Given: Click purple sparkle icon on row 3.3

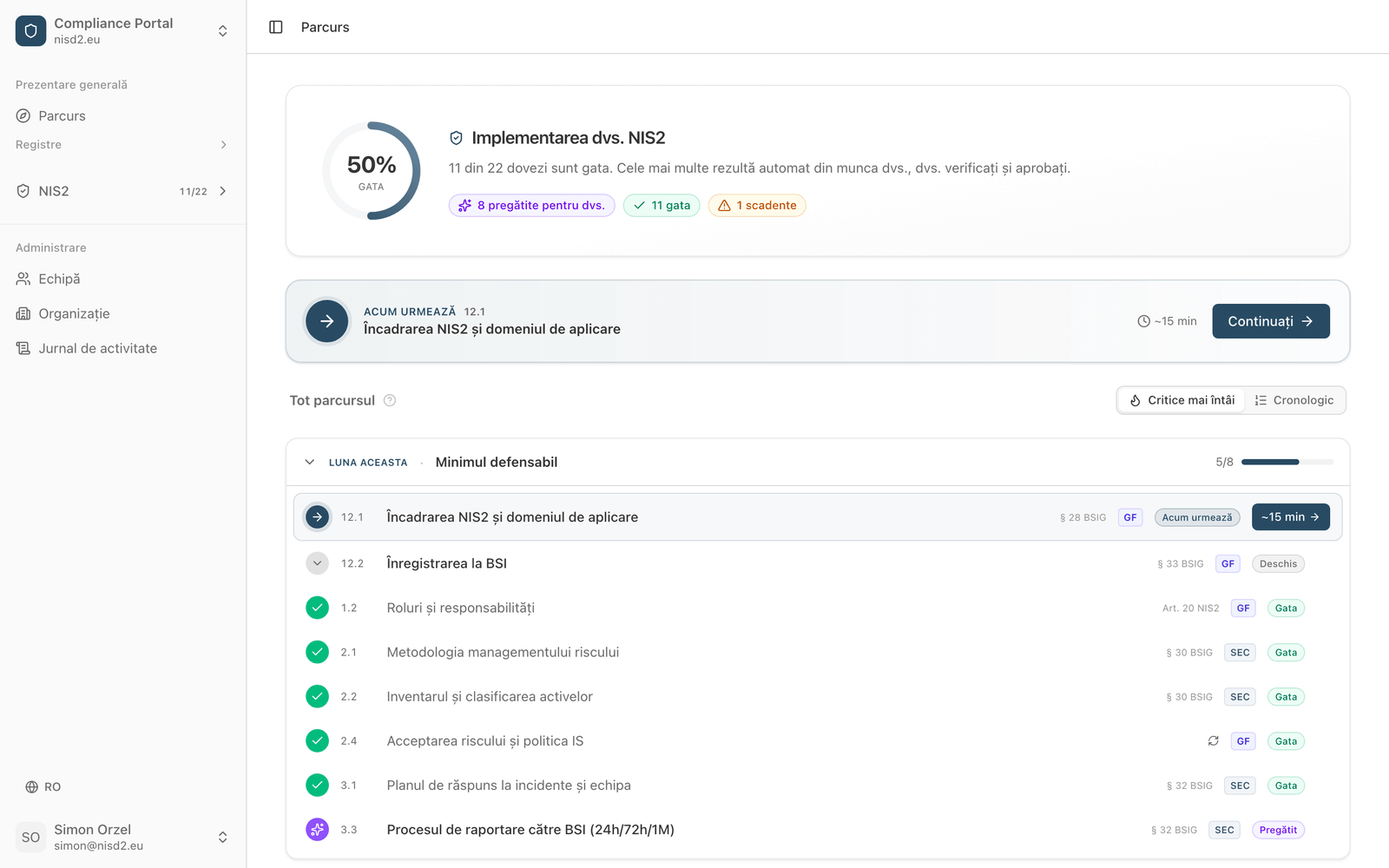Looking at the screenshot, I should click(318, 830).
